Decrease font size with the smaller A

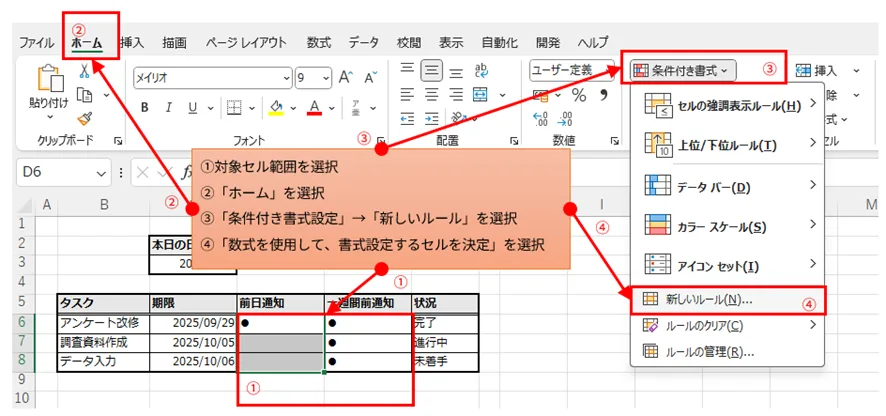(370, 78)
